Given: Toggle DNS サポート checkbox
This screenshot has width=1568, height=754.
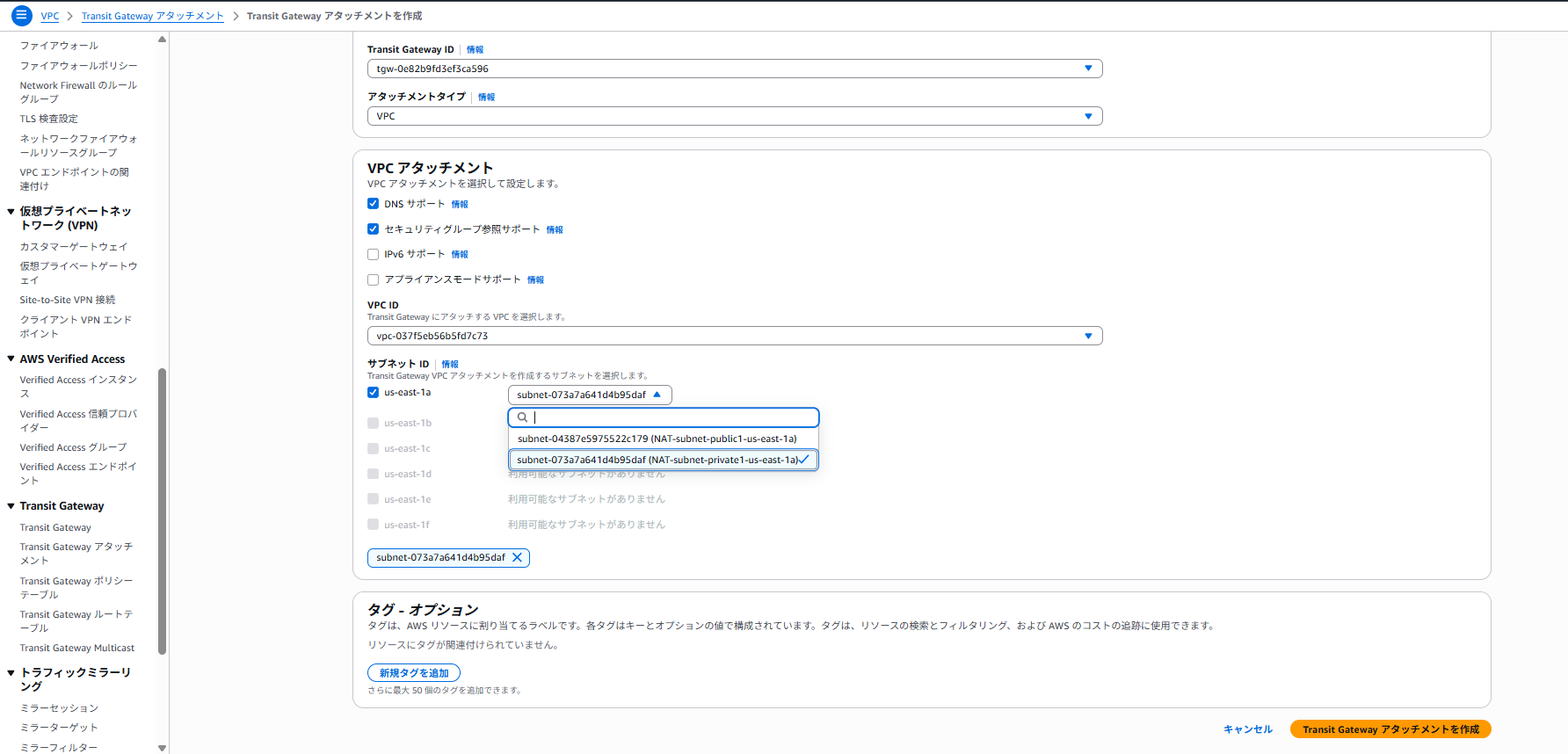Looking at the screenshot, I should point(373,203).
